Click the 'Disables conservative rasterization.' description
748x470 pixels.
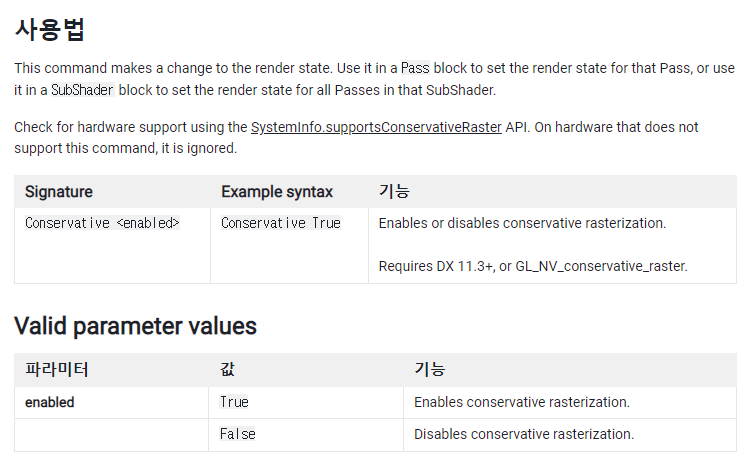pos(523,434)
